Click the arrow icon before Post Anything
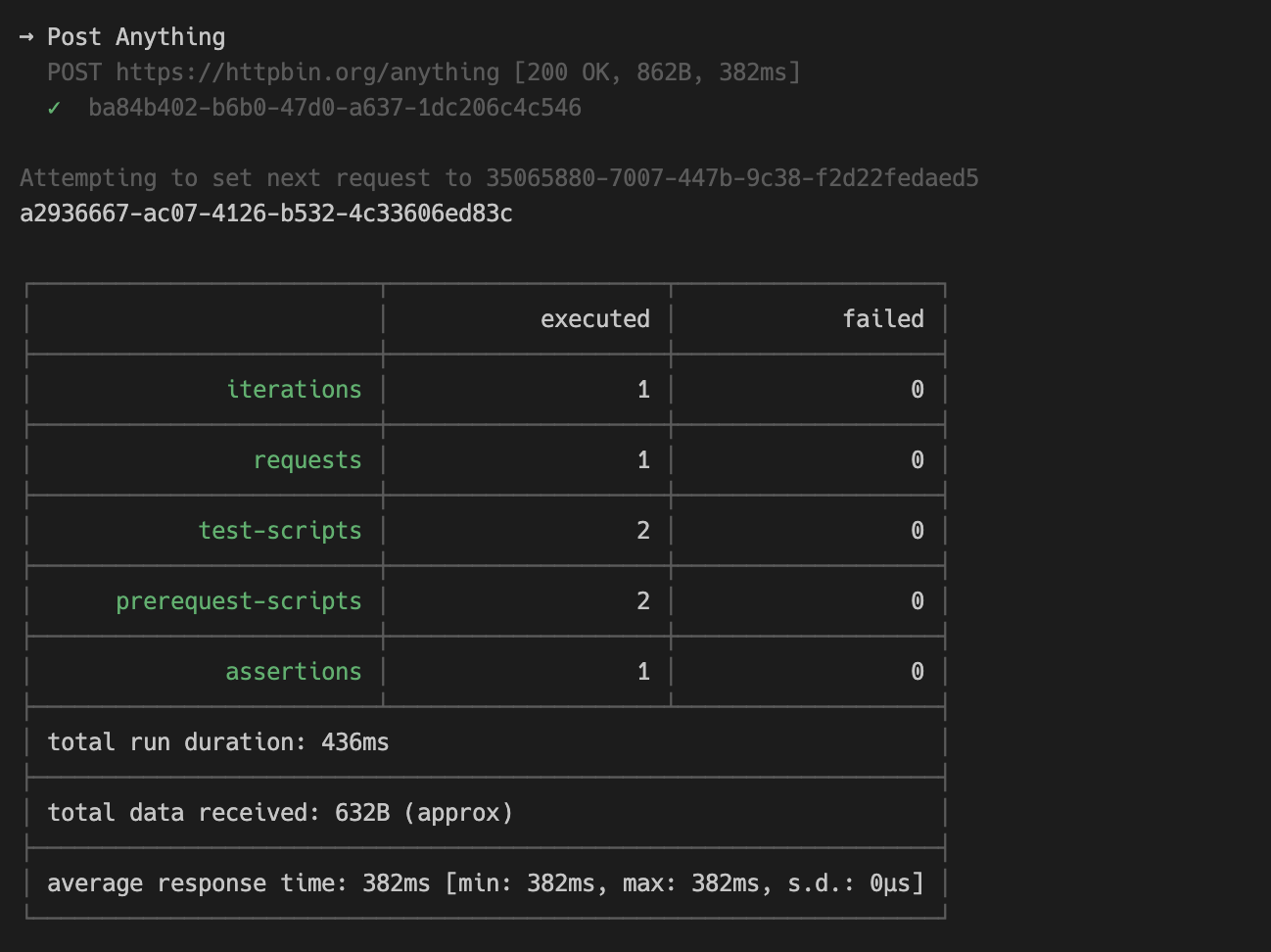This screenshot has height=952, width=1271. 27,36
